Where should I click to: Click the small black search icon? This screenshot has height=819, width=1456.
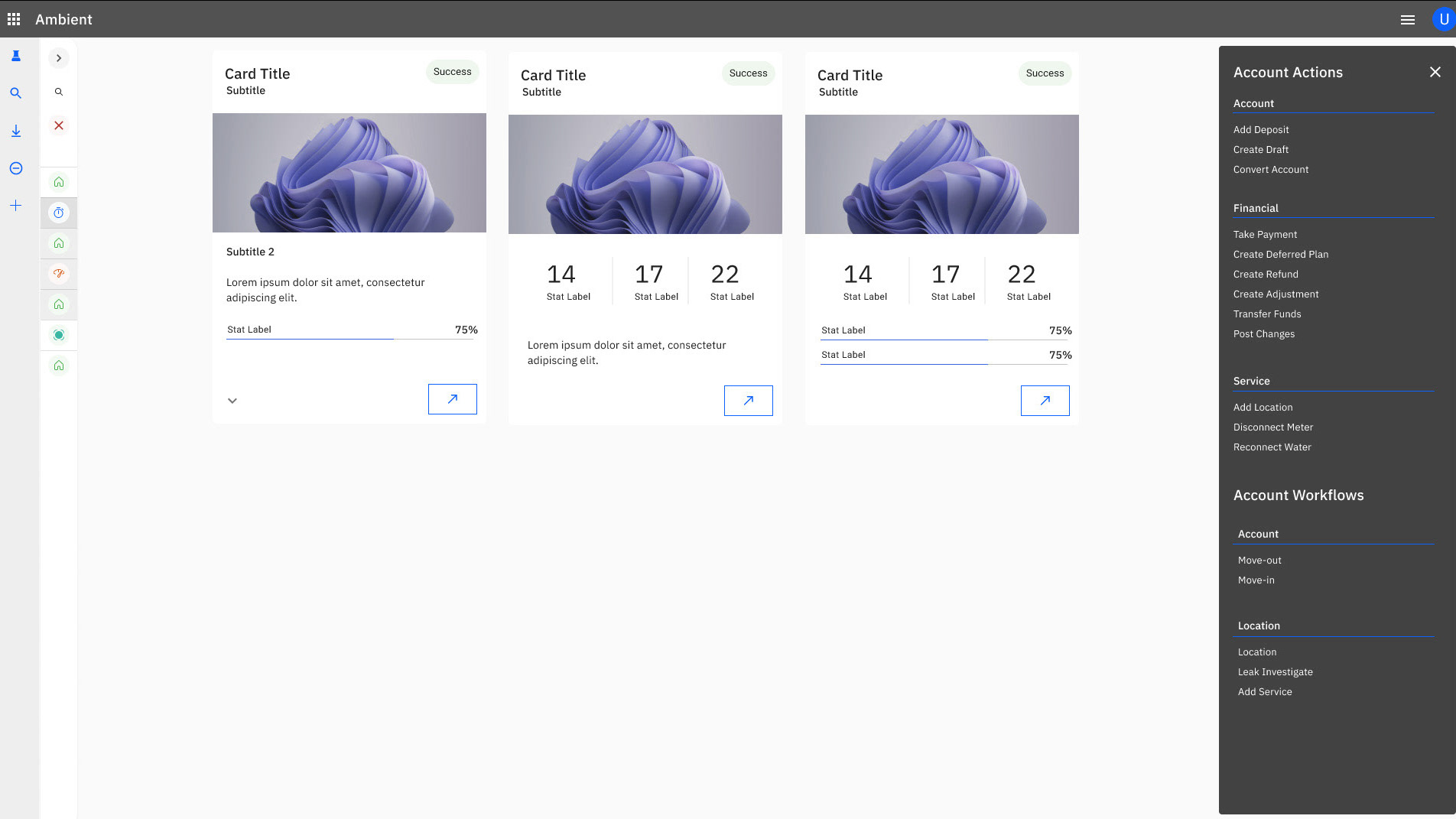[x=59, y=92]
